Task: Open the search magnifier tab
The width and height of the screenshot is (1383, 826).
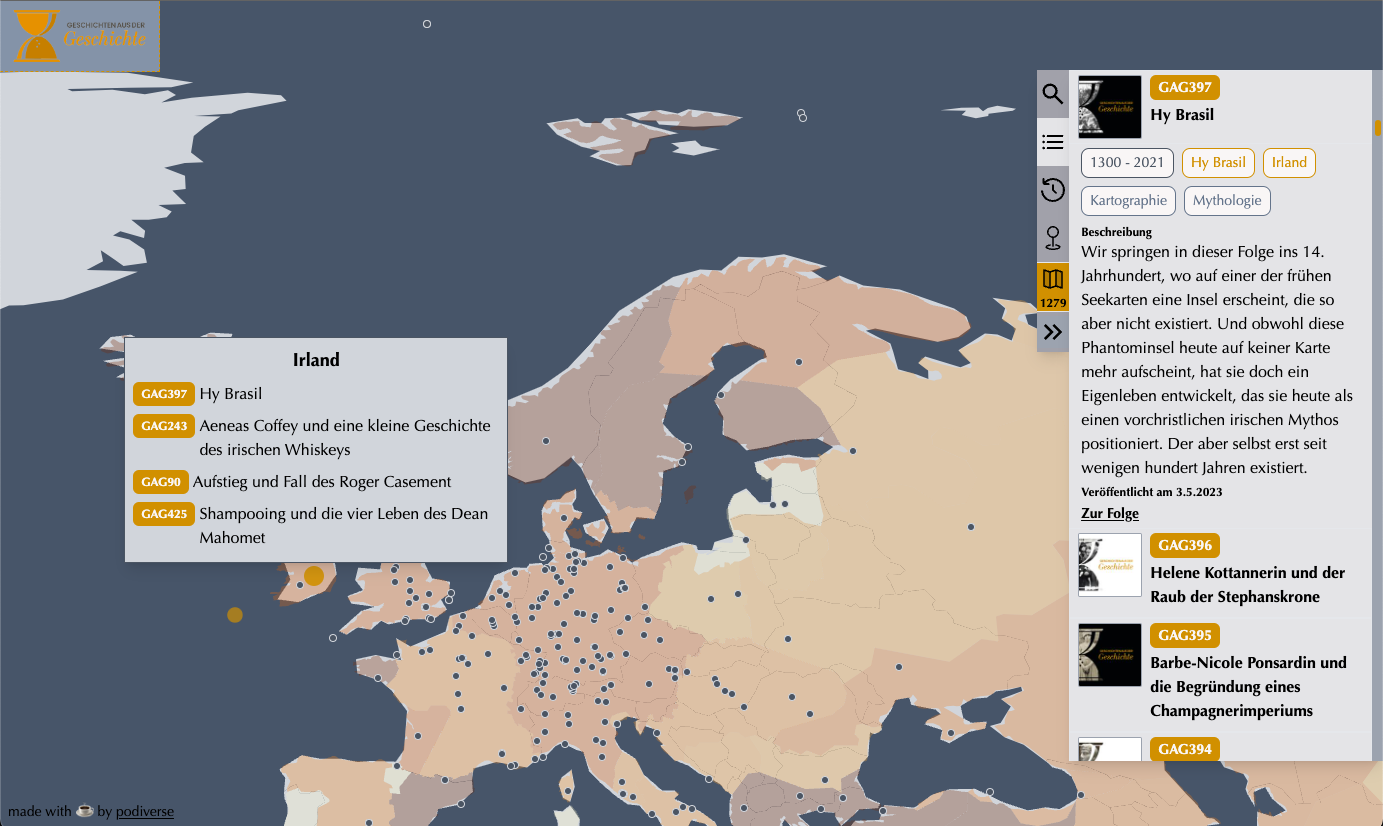Action: pos(1052,94)
